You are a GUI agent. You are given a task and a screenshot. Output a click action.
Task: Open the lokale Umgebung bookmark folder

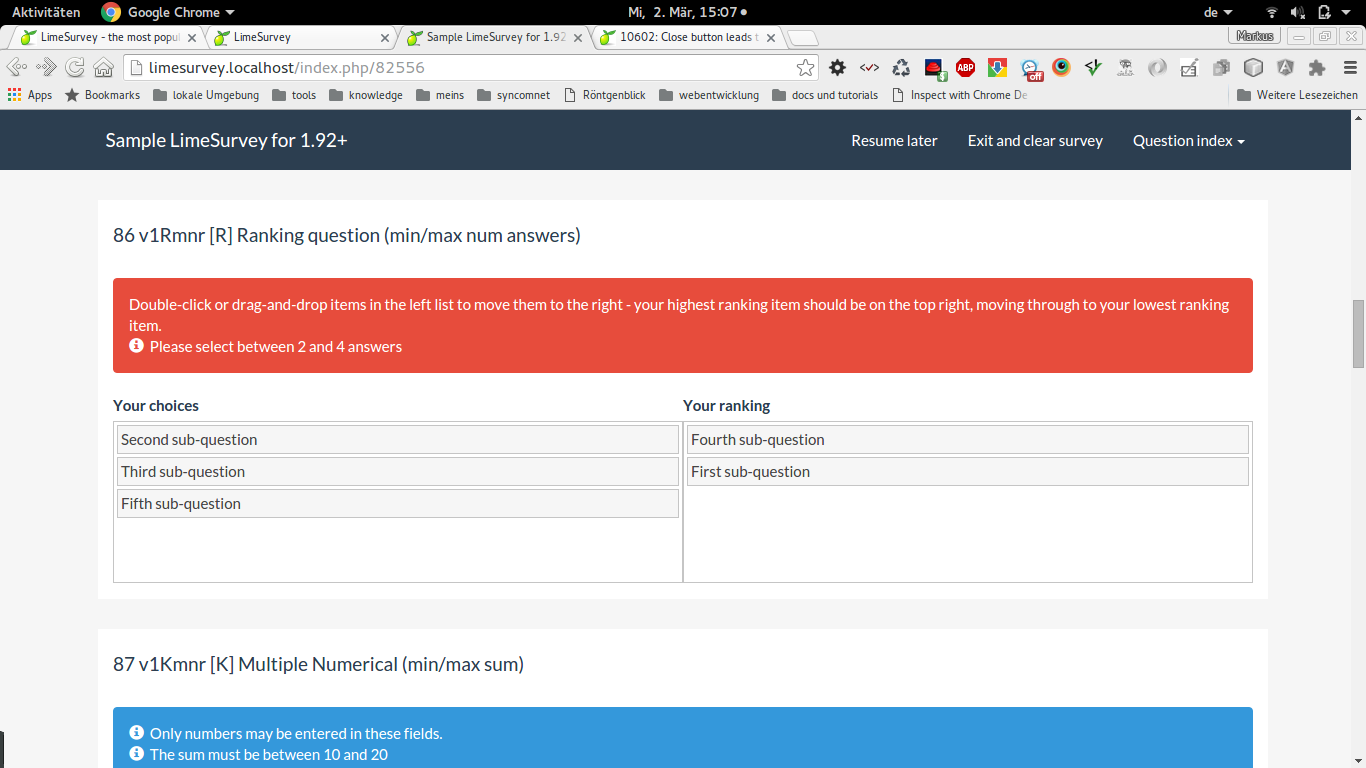coord(206,95)
